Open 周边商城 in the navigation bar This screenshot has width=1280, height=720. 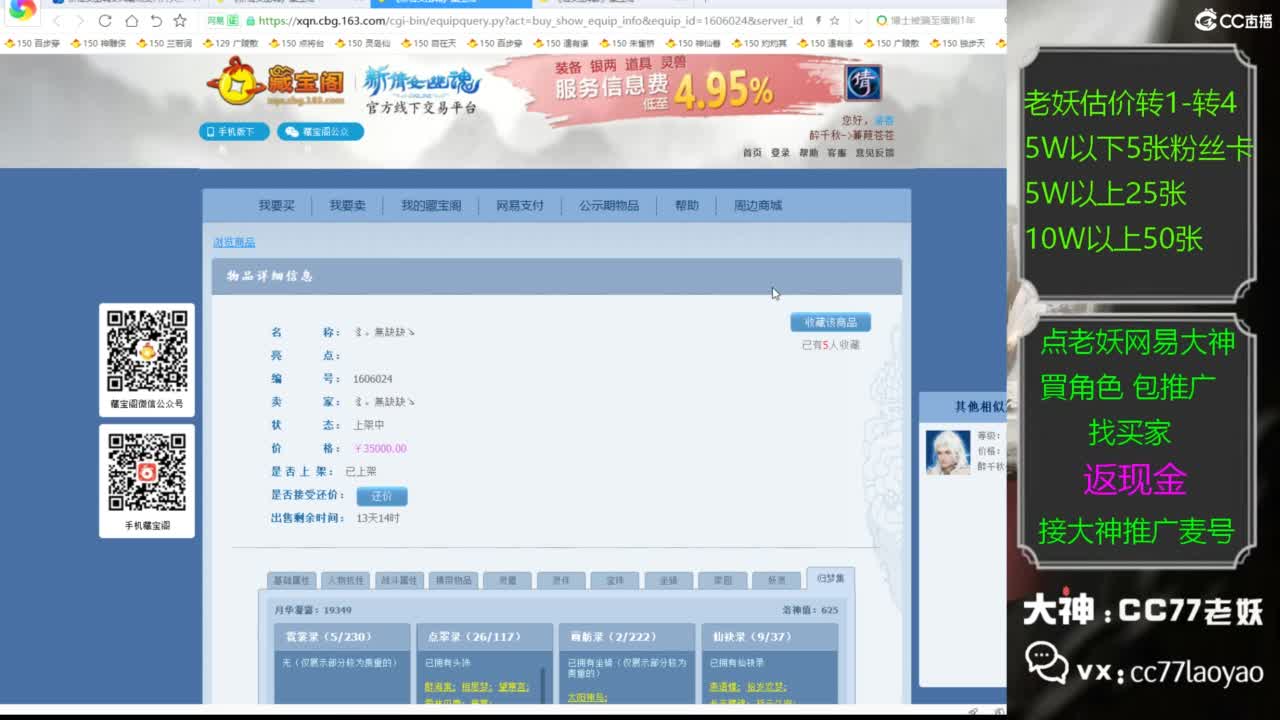point(758,205)
